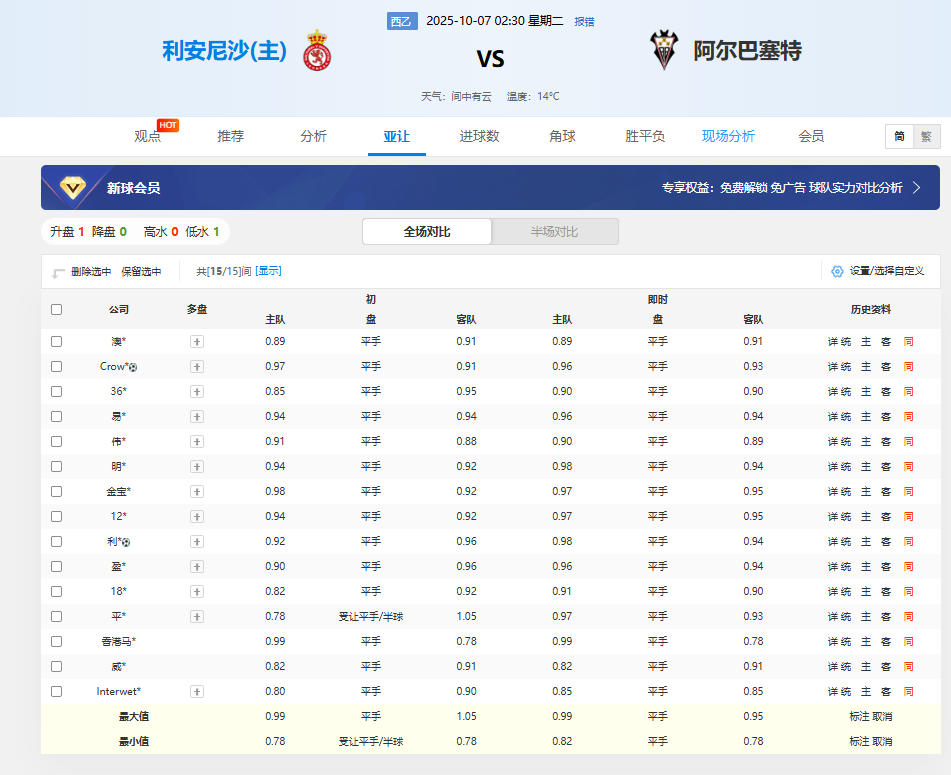Click the red 同 icon in 澳* row
This screenshot has height=775, width=951.
tap(908, 341)
